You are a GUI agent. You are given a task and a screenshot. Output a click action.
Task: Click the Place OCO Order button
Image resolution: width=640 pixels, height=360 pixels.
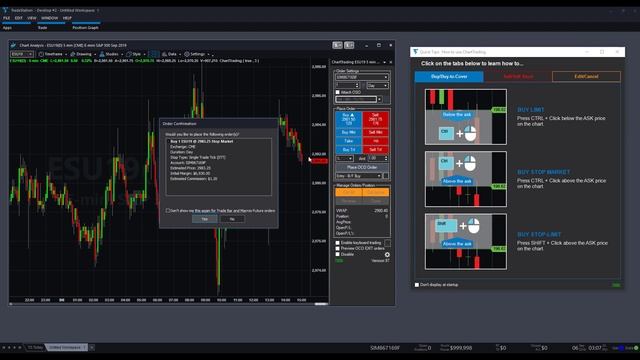pos(362,167)
